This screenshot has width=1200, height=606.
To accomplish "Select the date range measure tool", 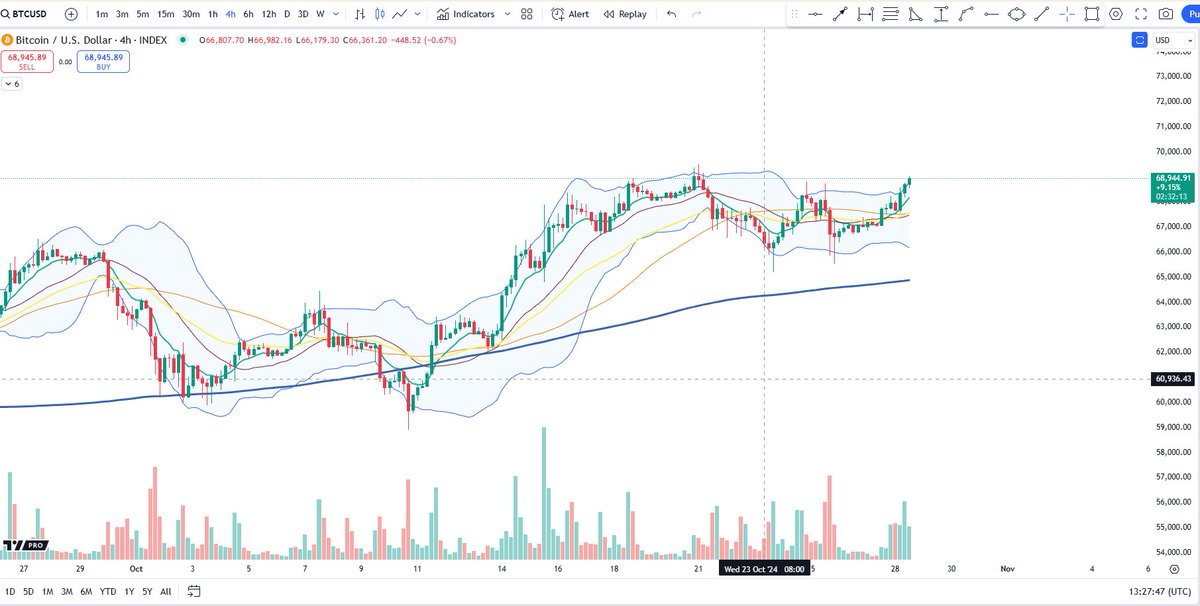I will [865, 14].
